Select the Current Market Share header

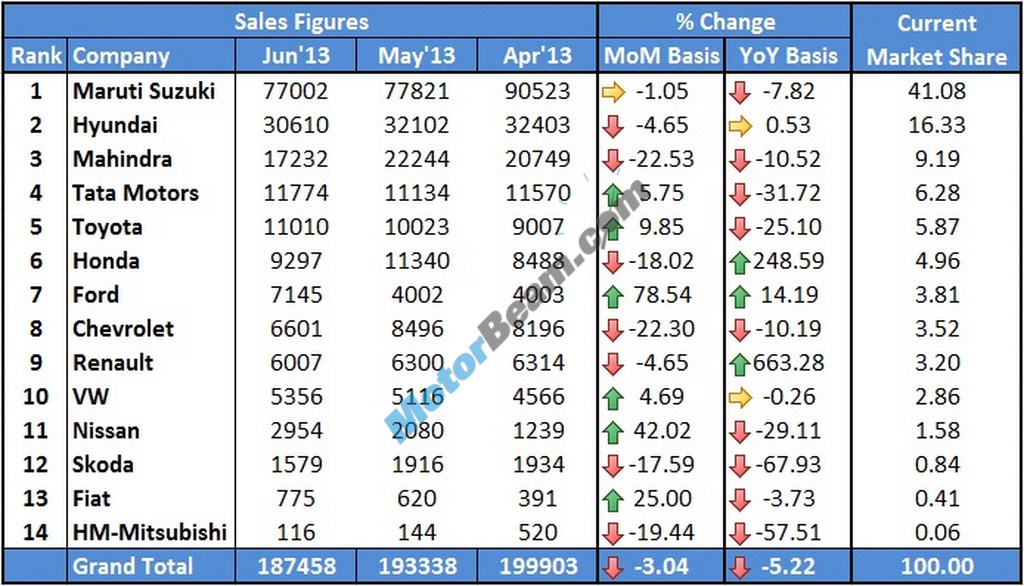(x=937, y=39)
